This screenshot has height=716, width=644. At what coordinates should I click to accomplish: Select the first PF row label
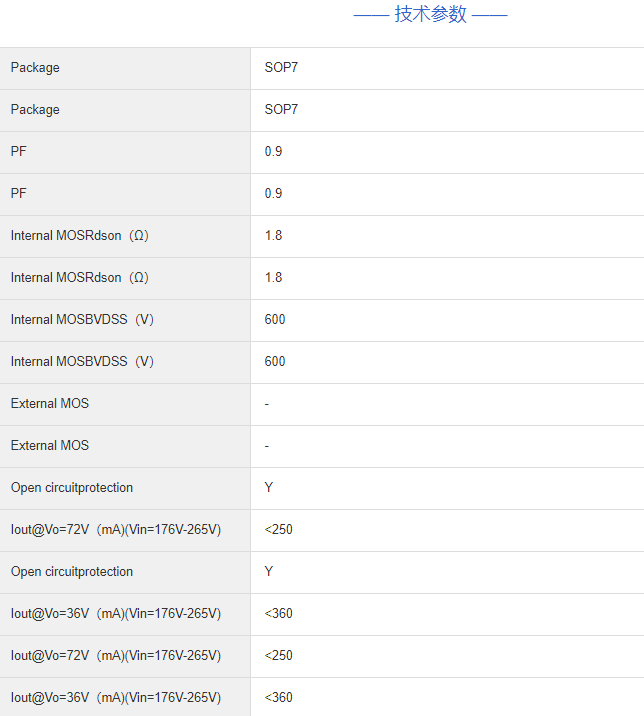tap(19, 152)
